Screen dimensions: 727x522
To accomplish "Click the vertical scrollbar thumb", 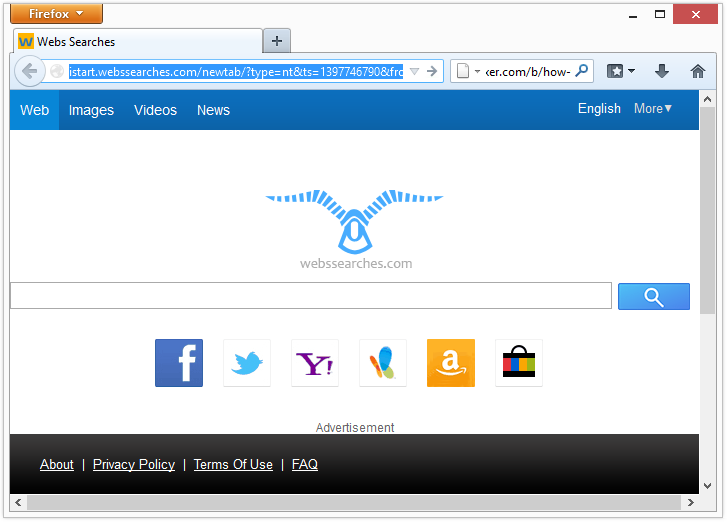I will point(708,211).
